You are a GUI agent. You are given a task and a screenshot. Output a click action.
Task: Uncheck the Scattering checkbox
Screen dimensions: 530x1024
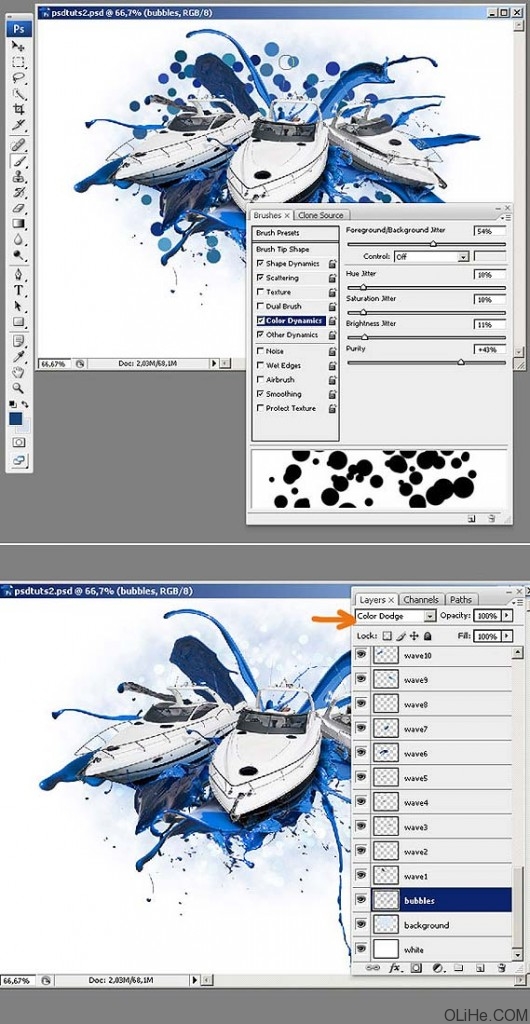[261, 278]
